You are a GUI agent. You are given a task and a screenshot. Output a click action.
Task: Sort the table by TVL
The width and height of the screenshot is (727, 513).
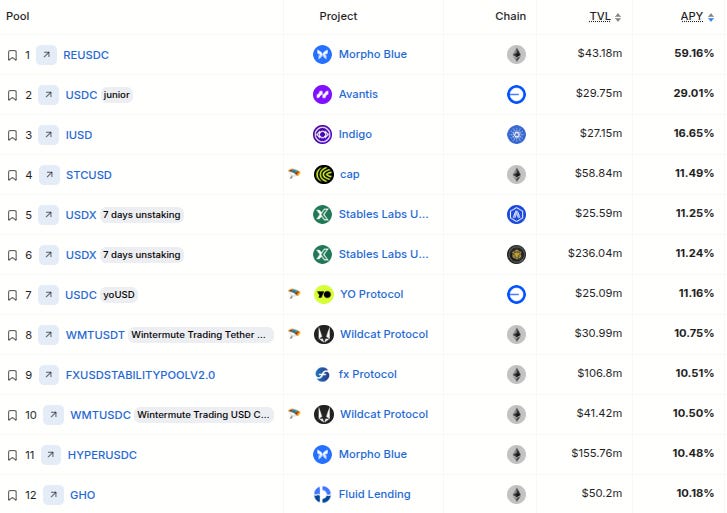[605, 17]
